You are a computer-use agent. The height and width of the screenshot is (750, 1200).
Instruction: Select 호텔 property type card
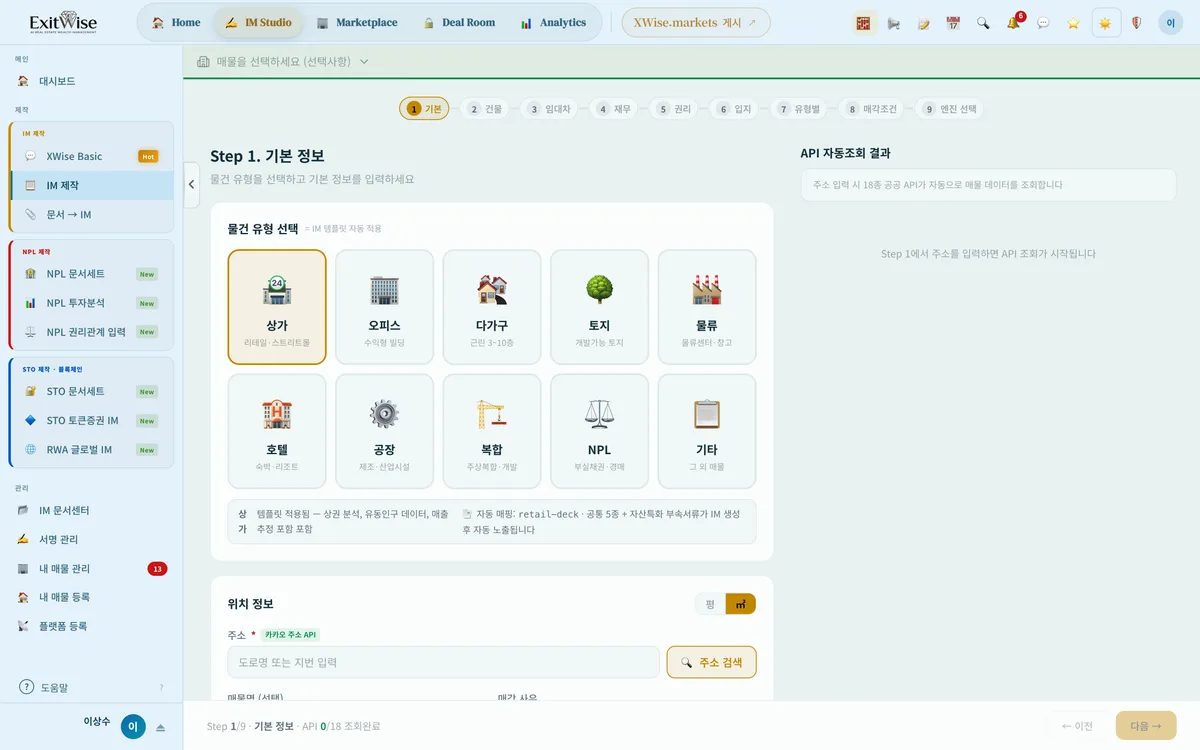point(277,431)
